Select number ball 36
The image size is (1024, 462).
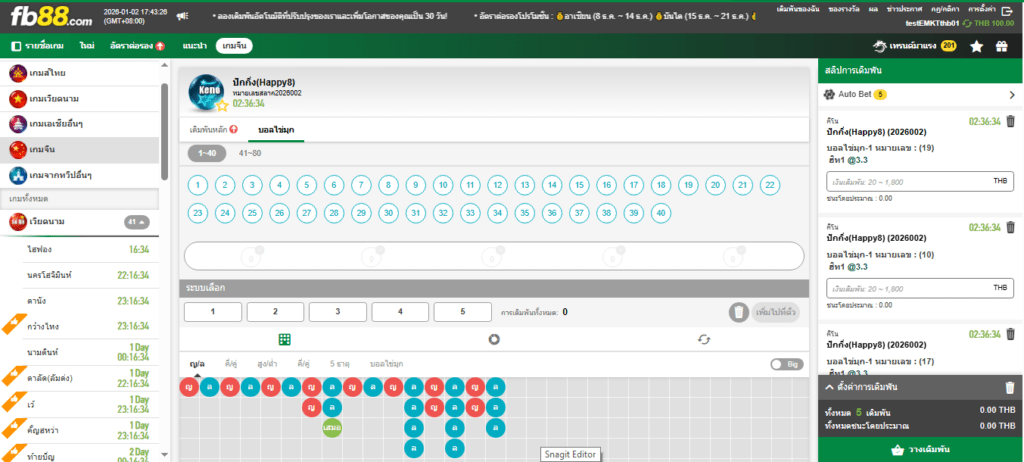click(552, 212)
